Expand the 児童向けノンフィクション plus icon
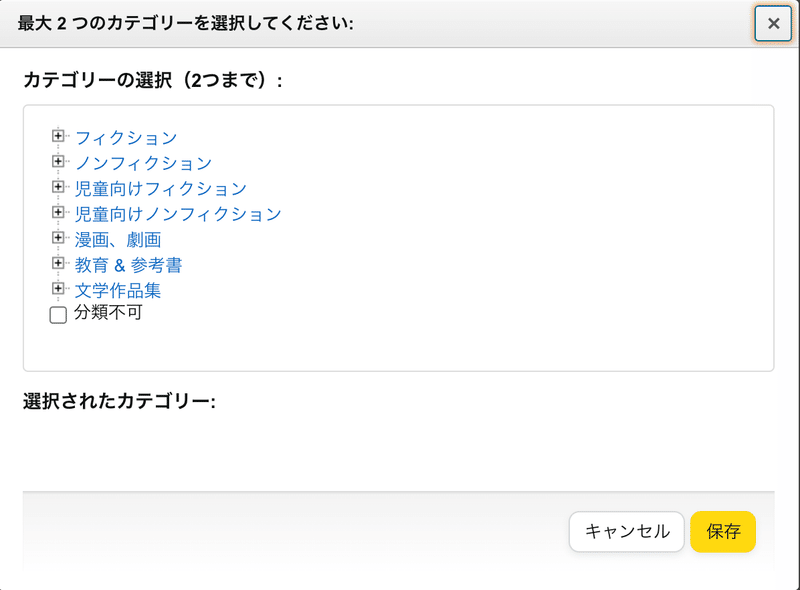Viewport: 800px width, 590px height. [x=58, y=212]
